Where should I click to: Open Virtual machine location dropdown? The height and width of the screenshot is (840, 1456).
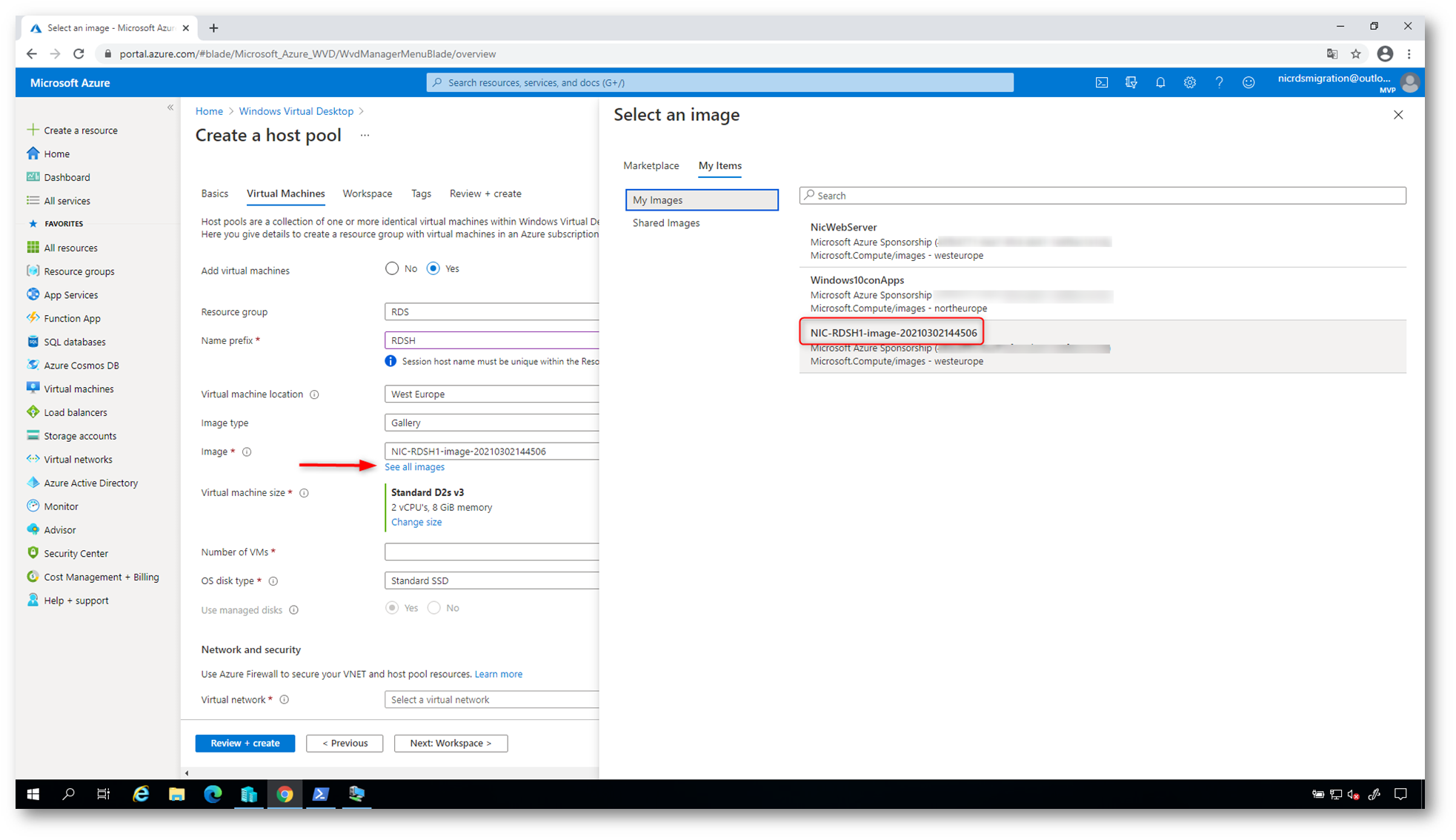(491, 394)
